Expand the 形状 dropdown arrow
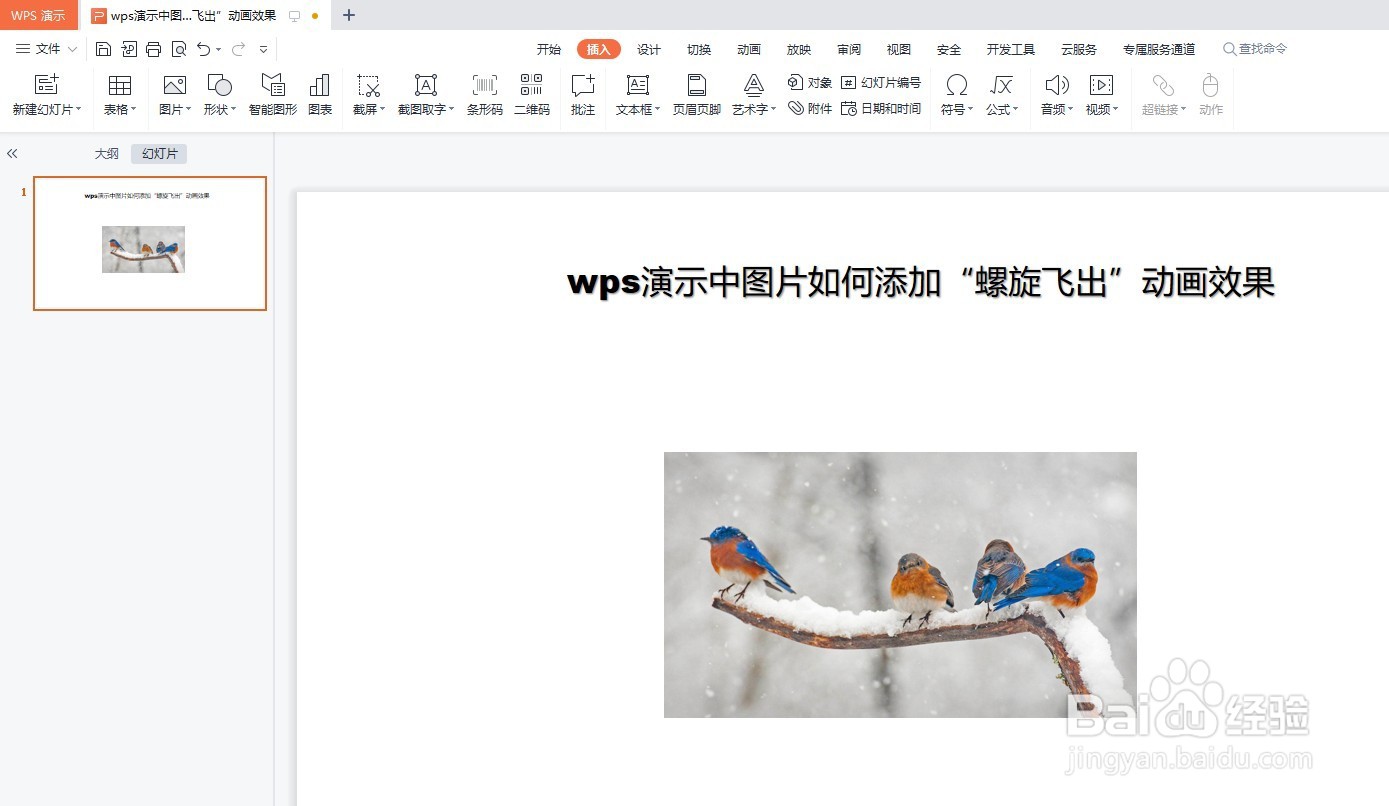 click(x=234, y=110)
